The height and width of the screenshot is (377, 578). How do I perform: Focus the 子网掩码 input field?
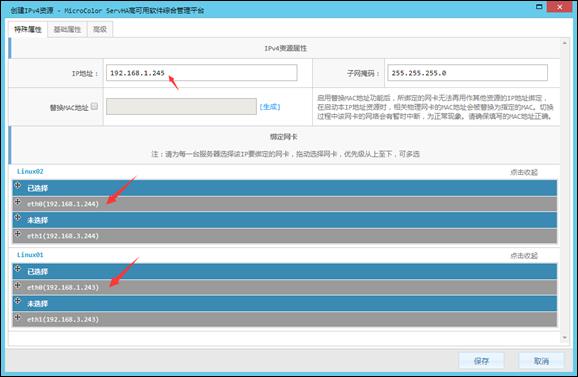(467, 73)
